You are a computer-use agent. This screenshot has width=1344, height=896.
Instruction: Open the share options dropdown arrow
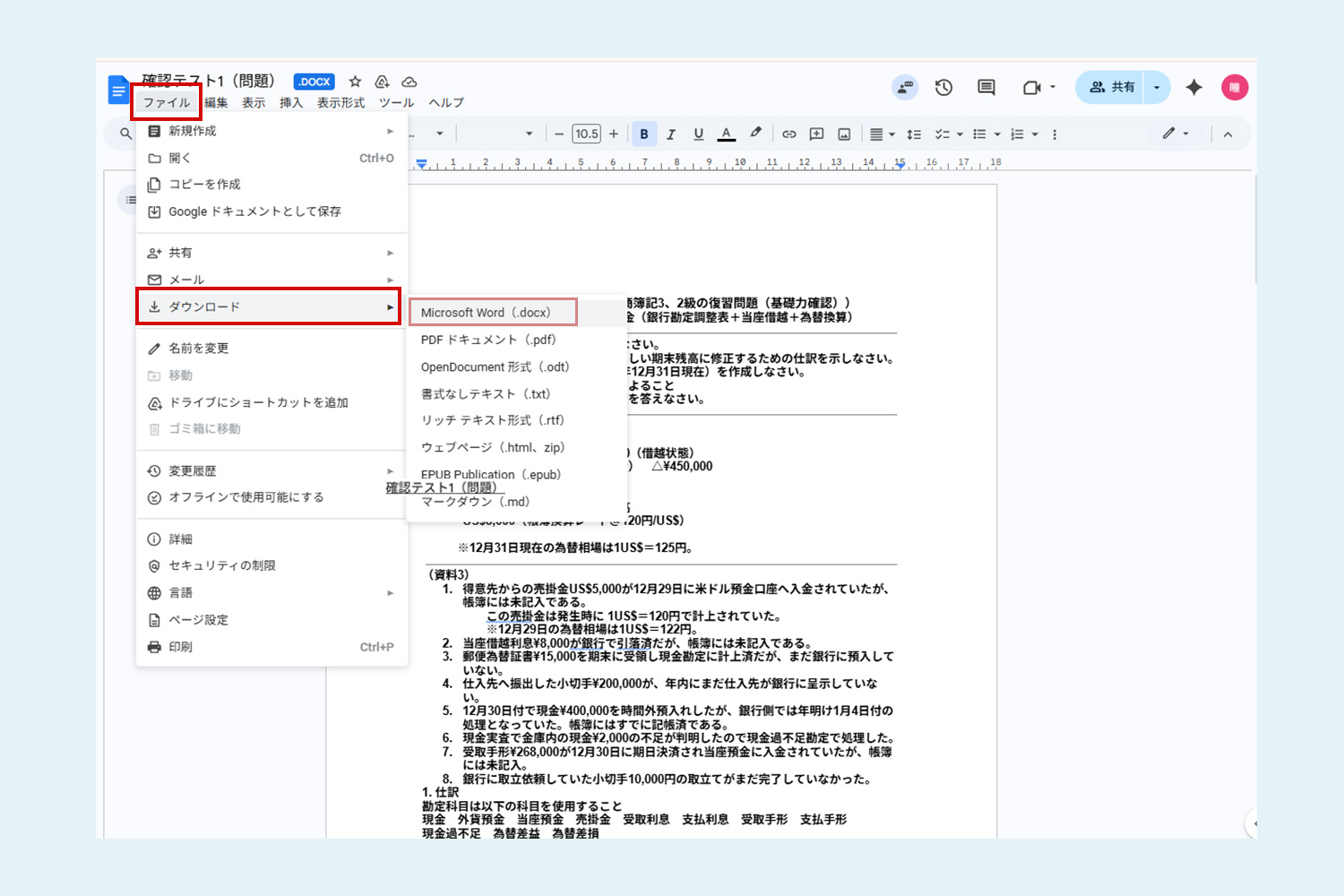click(1157, 87)
